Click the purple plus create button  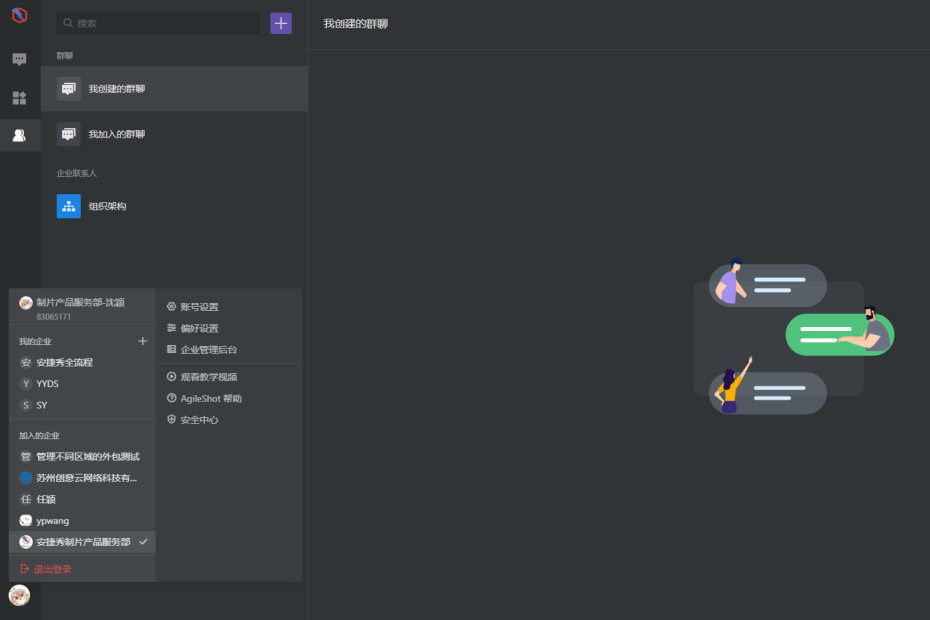coord(281,23)
